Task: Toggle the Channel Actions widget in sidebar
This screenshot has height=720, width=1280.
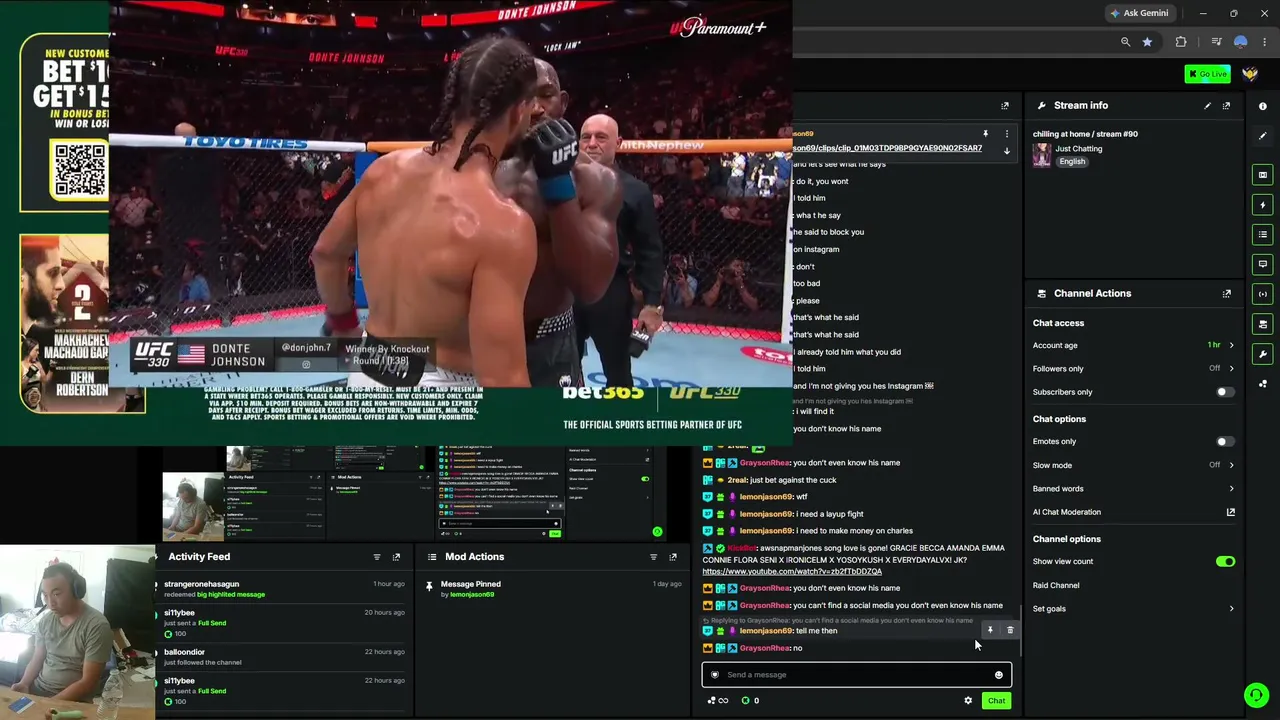Action: click(x=1263, y=324)
